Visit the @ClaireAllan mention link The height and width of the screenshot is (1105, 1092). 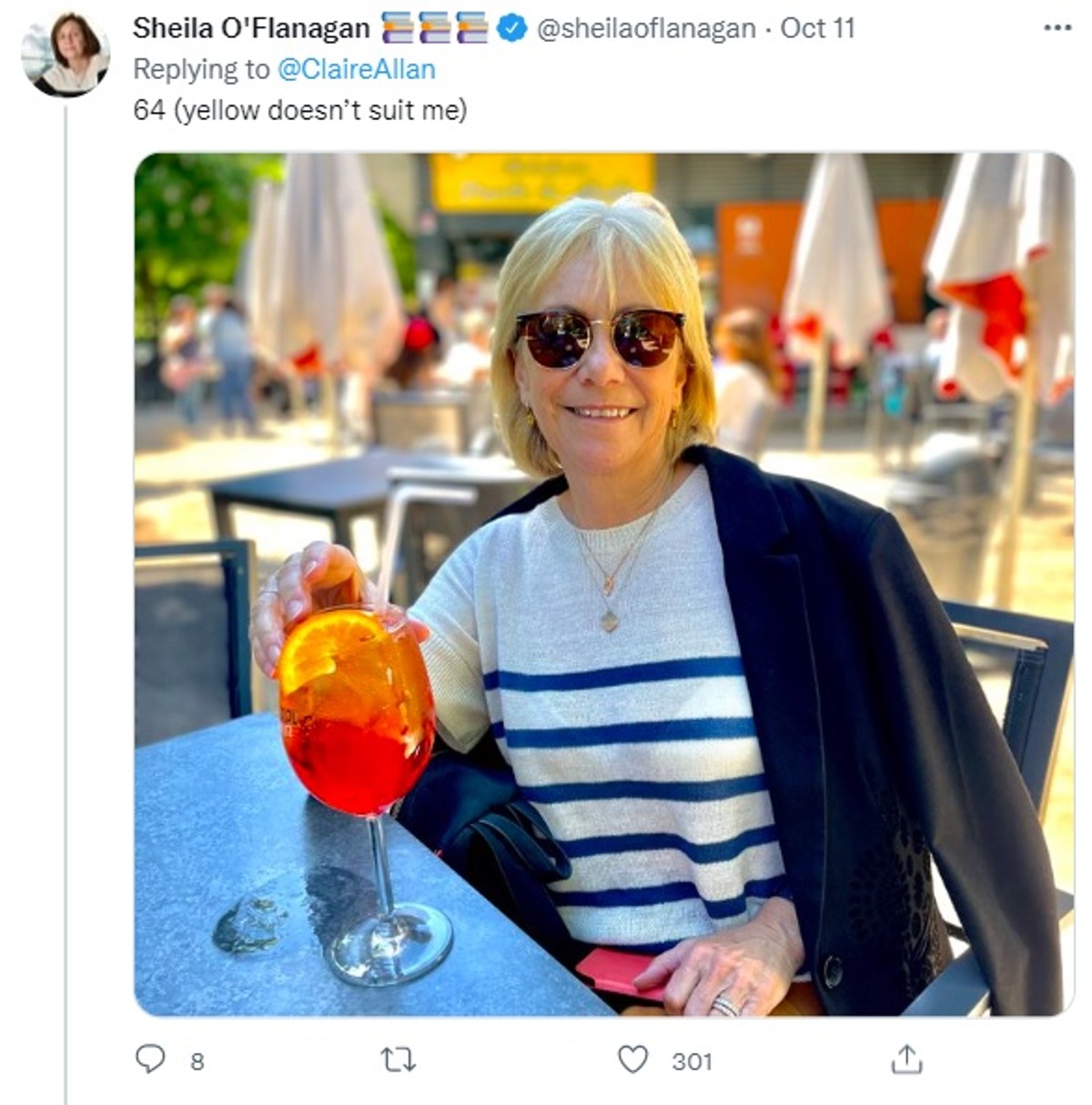[x=357, y=69]
